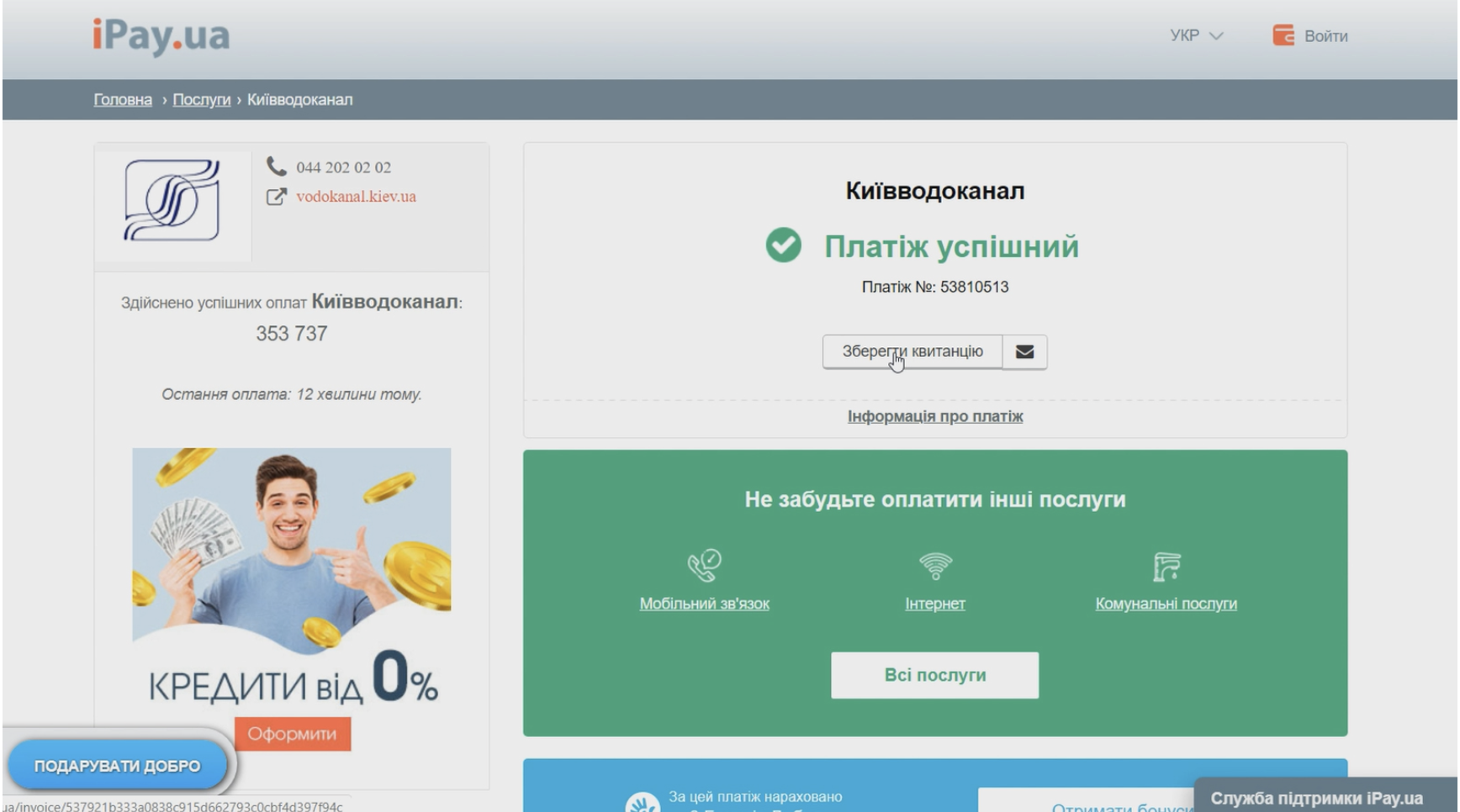The width and height of the screenshot is (1460, 812).
Task: Click the Всі послуги button
Action: [x=934, y=675]
